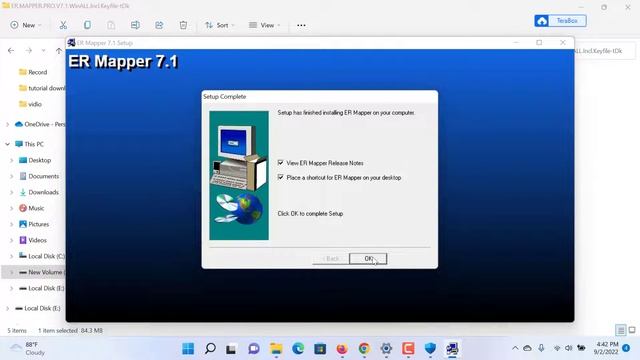Select the Record folder in sidebar
The image size is (640, 360).
pyautogui.click(x=33, y=72)
